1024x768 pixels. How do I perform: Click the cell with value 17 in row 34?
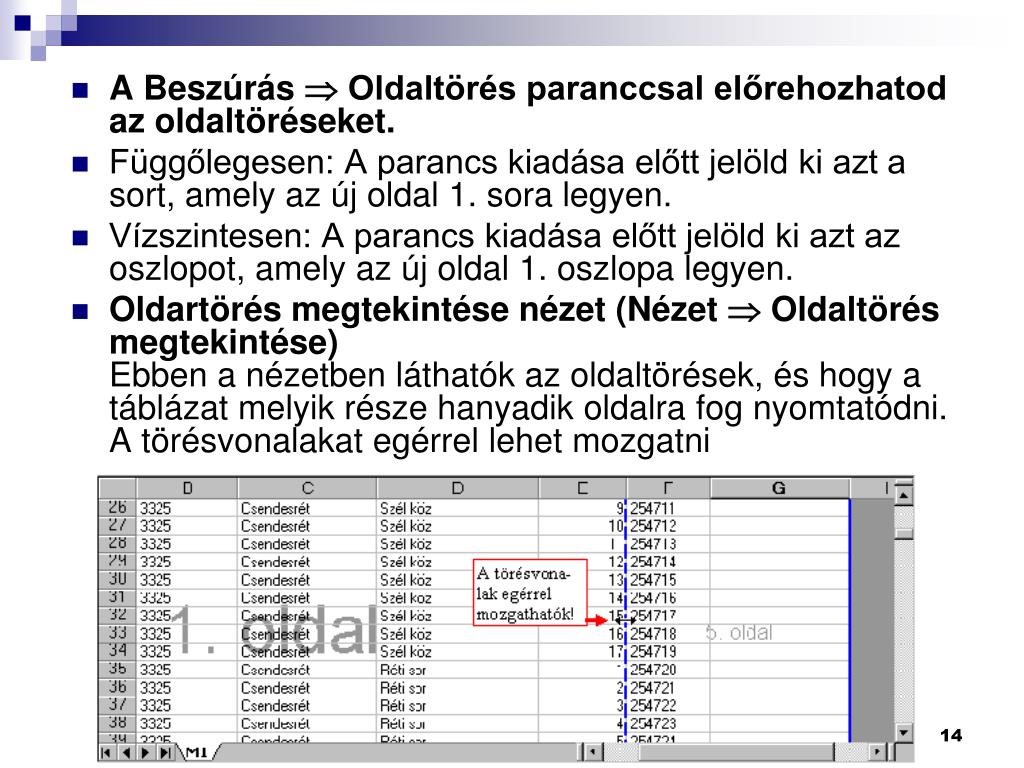click(583, 652)
